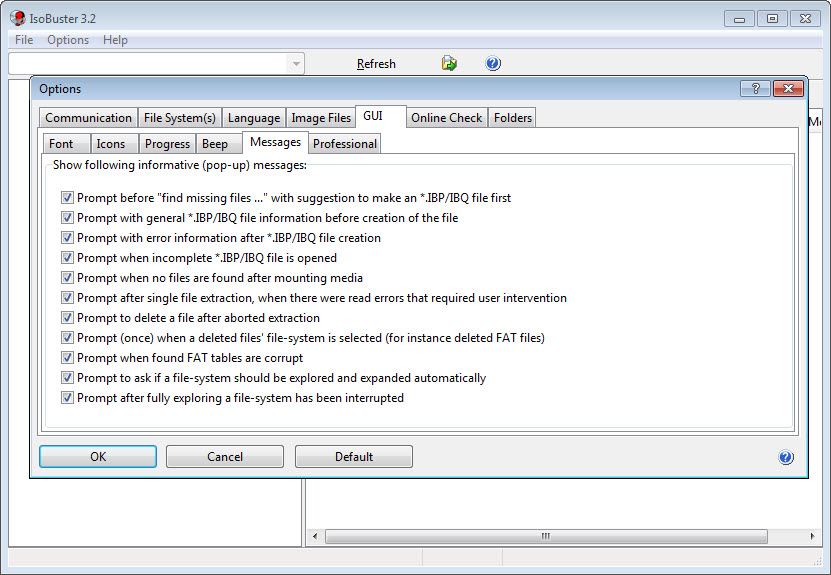This screenshot has width=831, height=575.
Task: Toggle prompt when incomplete IBP/IBQ file is opened
Action: 67,258
